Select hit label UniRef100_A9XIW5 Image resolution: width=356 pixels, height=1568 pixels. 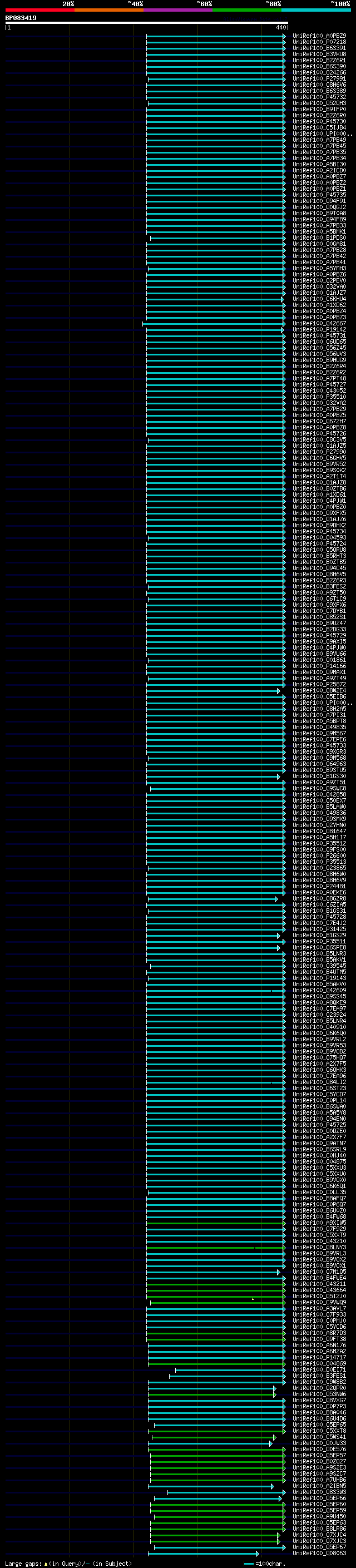point(319,1223)
